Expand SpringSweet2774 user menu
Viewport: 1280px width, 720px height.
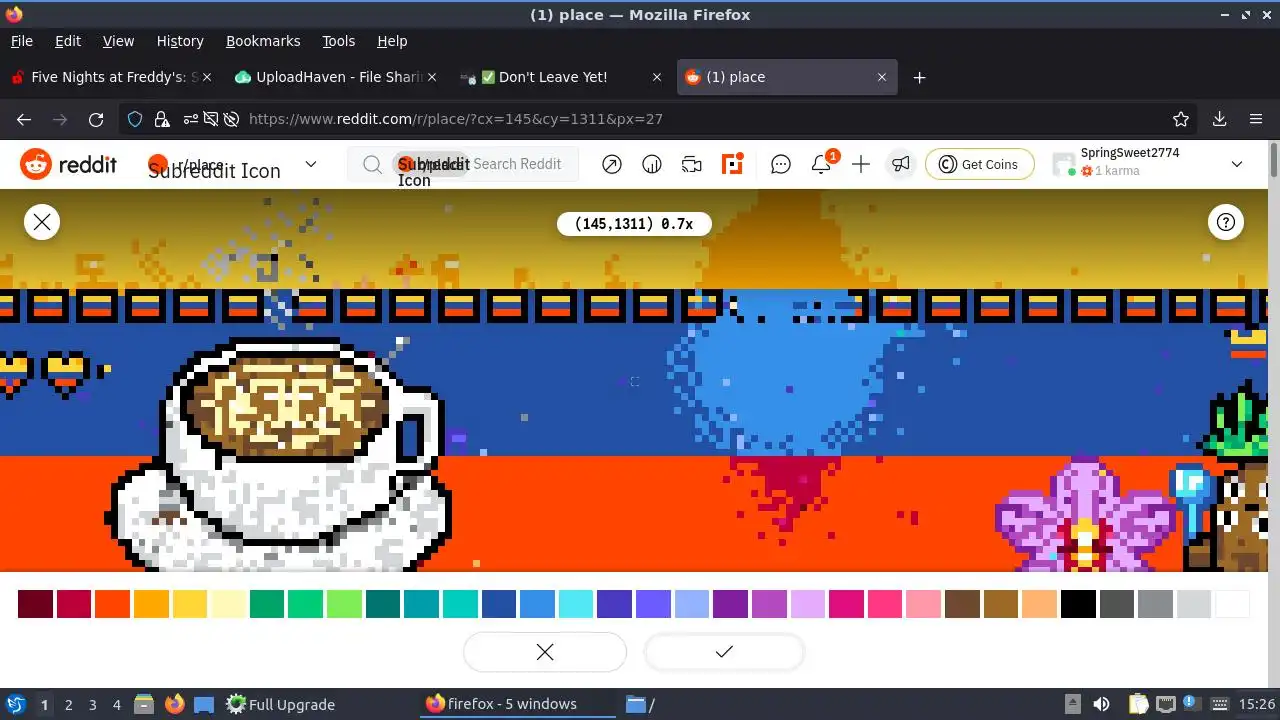1237,164
